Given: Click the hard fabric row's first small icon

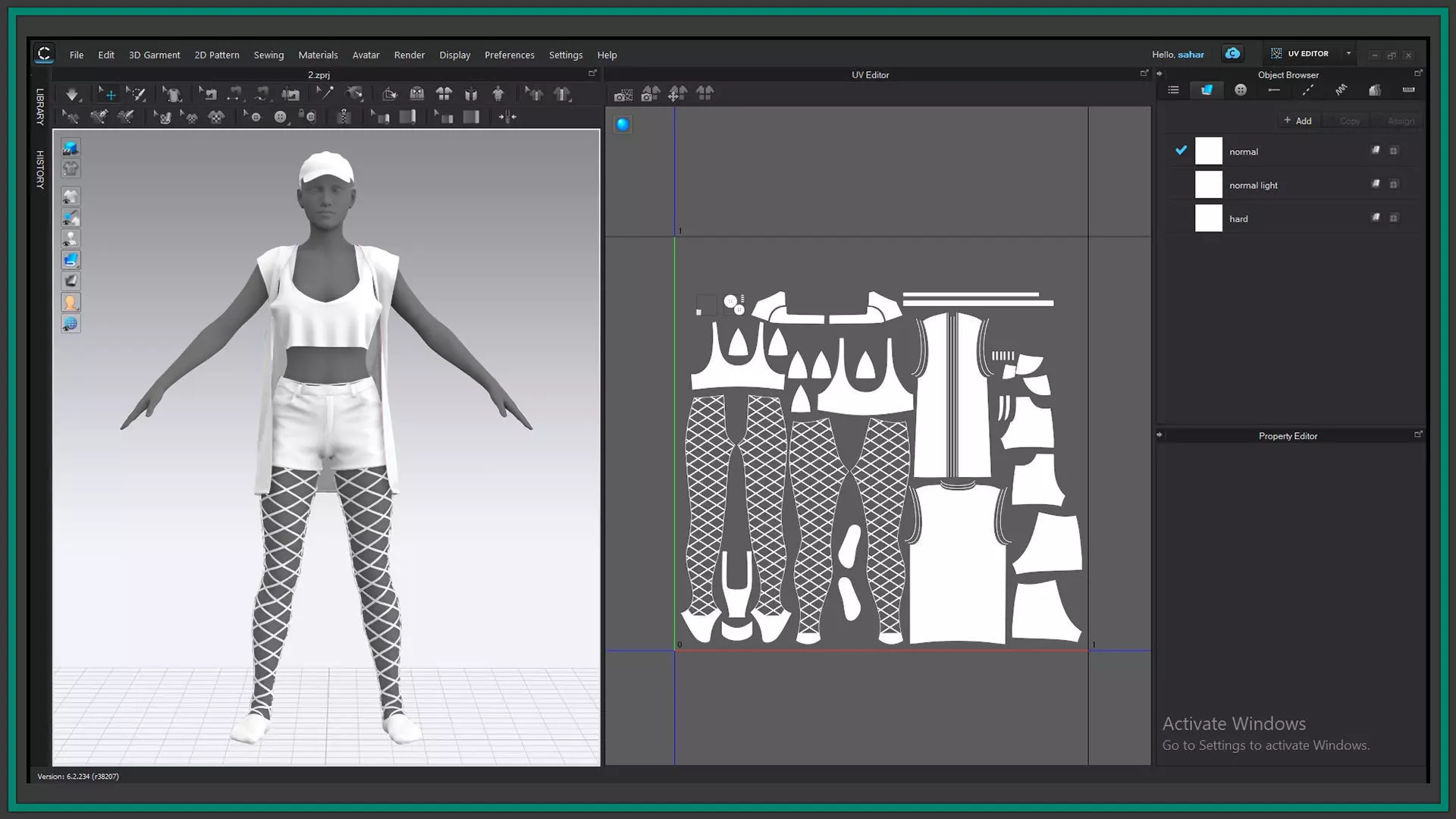Looking at the screenshot, I should (1376, 217).
